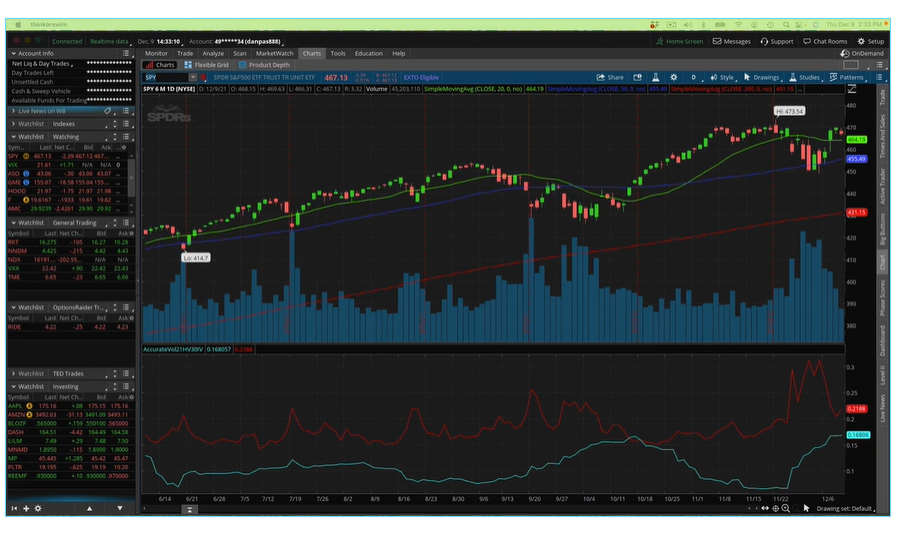Image resolution: width=897 pixels, height=550 pixels.
Task: Open the Watching watchlist menu icon
Action: click(x=126, y=137)
